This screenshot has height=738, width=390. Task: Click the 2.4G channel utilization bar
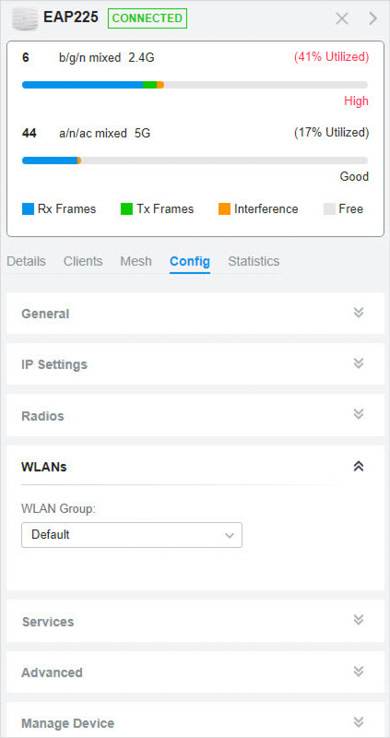tap(195, 85)
